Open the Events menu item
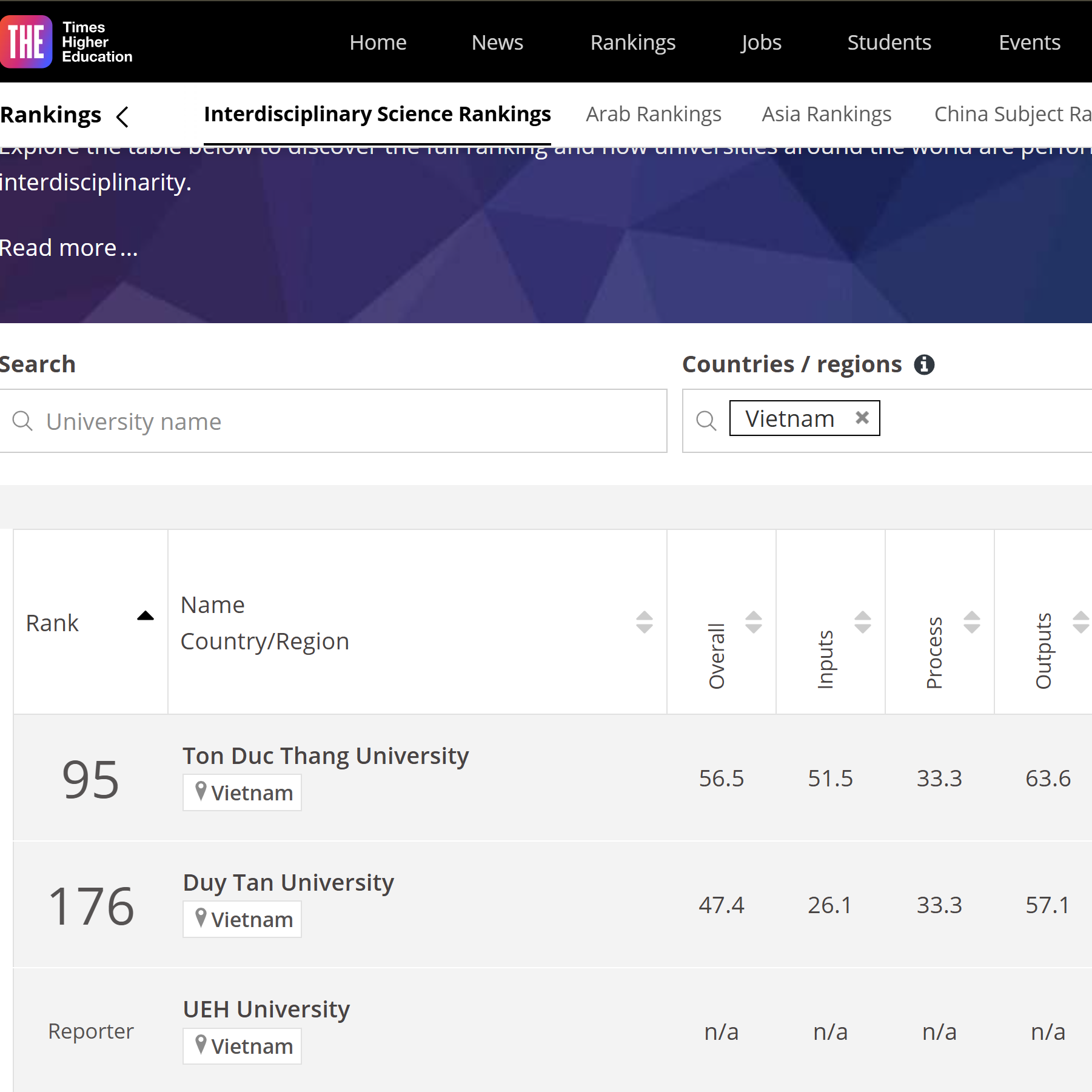 coord(1030,42)
